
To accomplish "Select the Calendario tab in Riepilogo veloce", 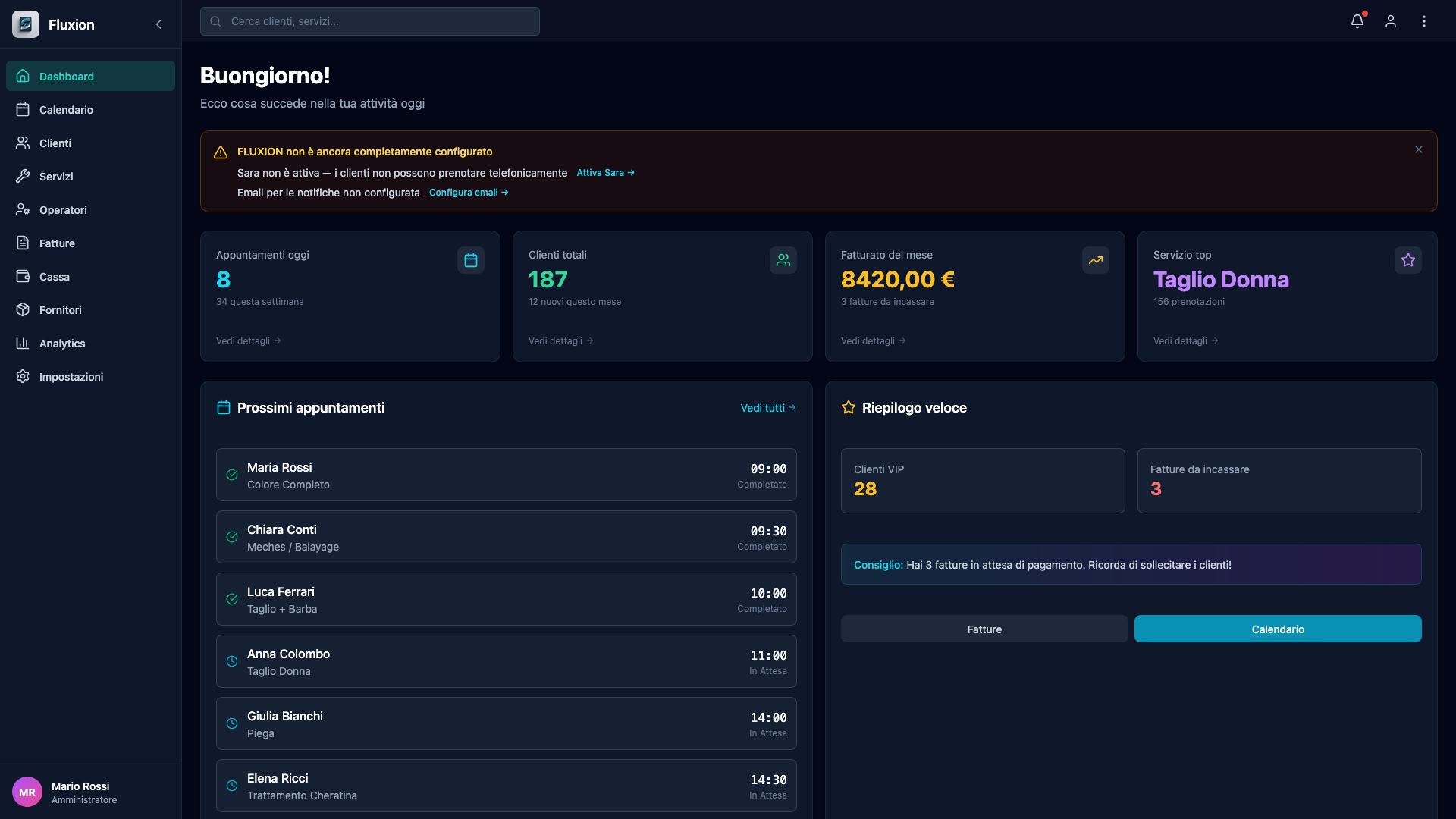I will tap(1277, 629).
